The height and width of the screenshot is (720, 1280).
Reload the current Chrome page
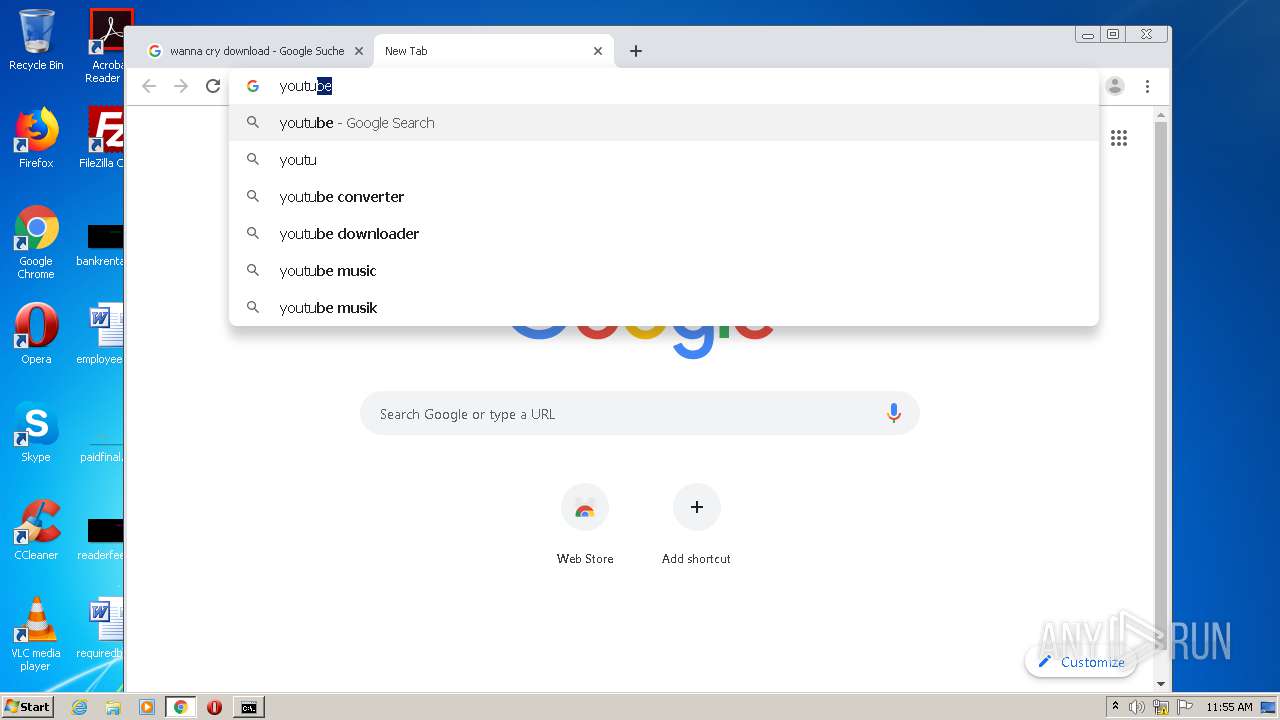(213, 86)
